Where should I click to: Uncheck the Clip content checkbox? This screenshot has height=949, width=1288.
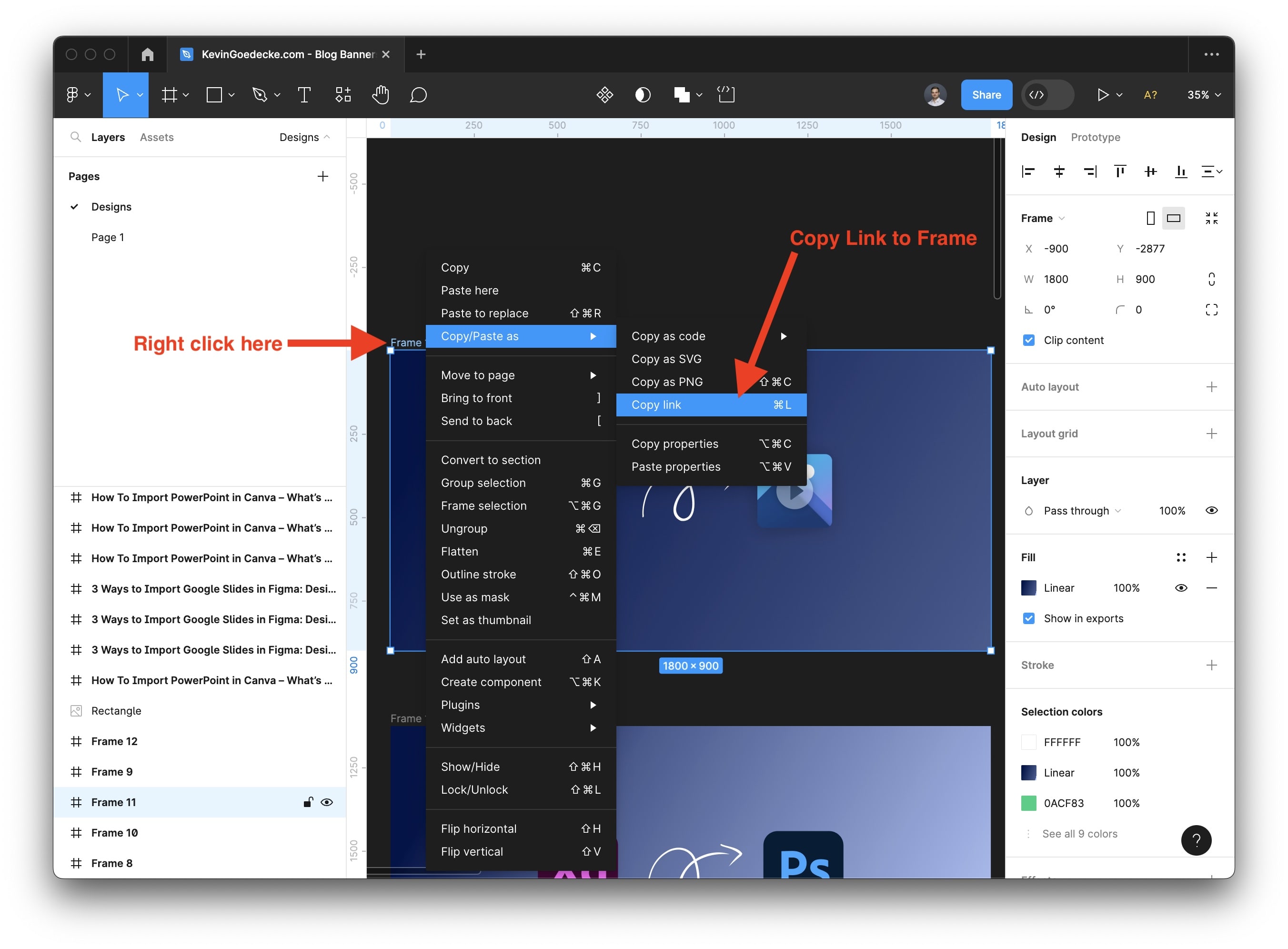pyautogui.click(x=1028, y=340)
